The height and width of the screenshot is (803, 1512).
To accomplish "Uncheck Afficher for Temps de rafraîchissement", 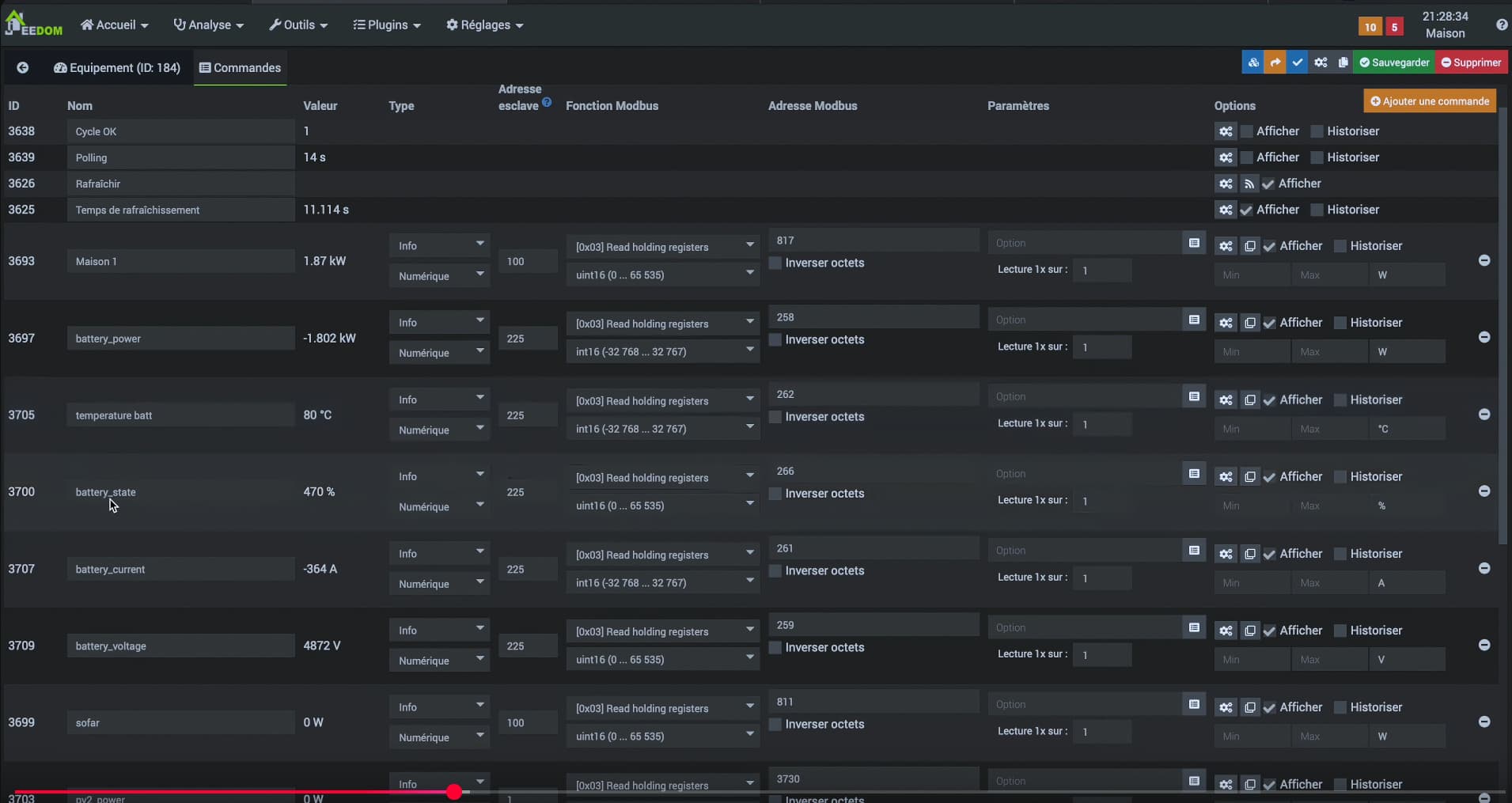I will pos(1246,210).
